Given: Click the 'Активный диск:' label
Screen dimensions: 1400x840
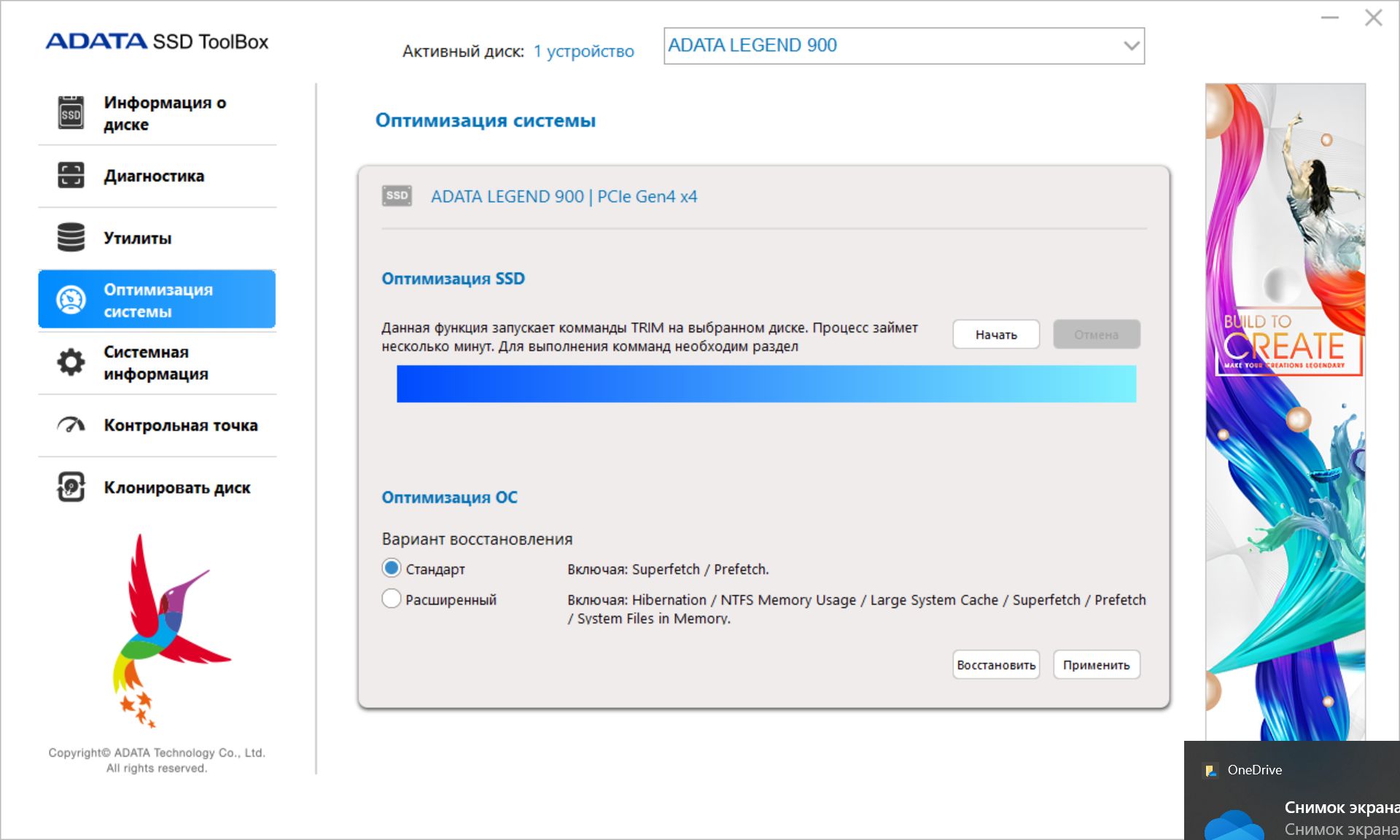Looking at the screenshot, I should tap(463, 51).
